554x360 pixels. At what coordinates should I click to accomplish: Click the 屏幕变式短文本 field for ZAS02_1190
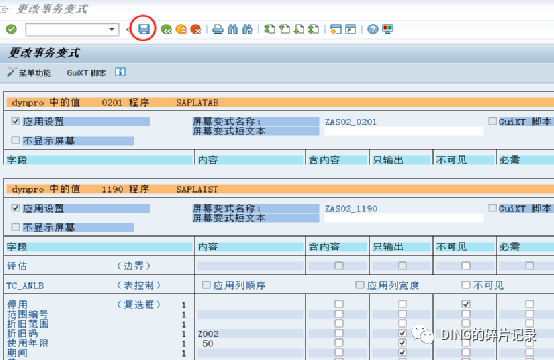pyautogui.click(x=403, y=218)
